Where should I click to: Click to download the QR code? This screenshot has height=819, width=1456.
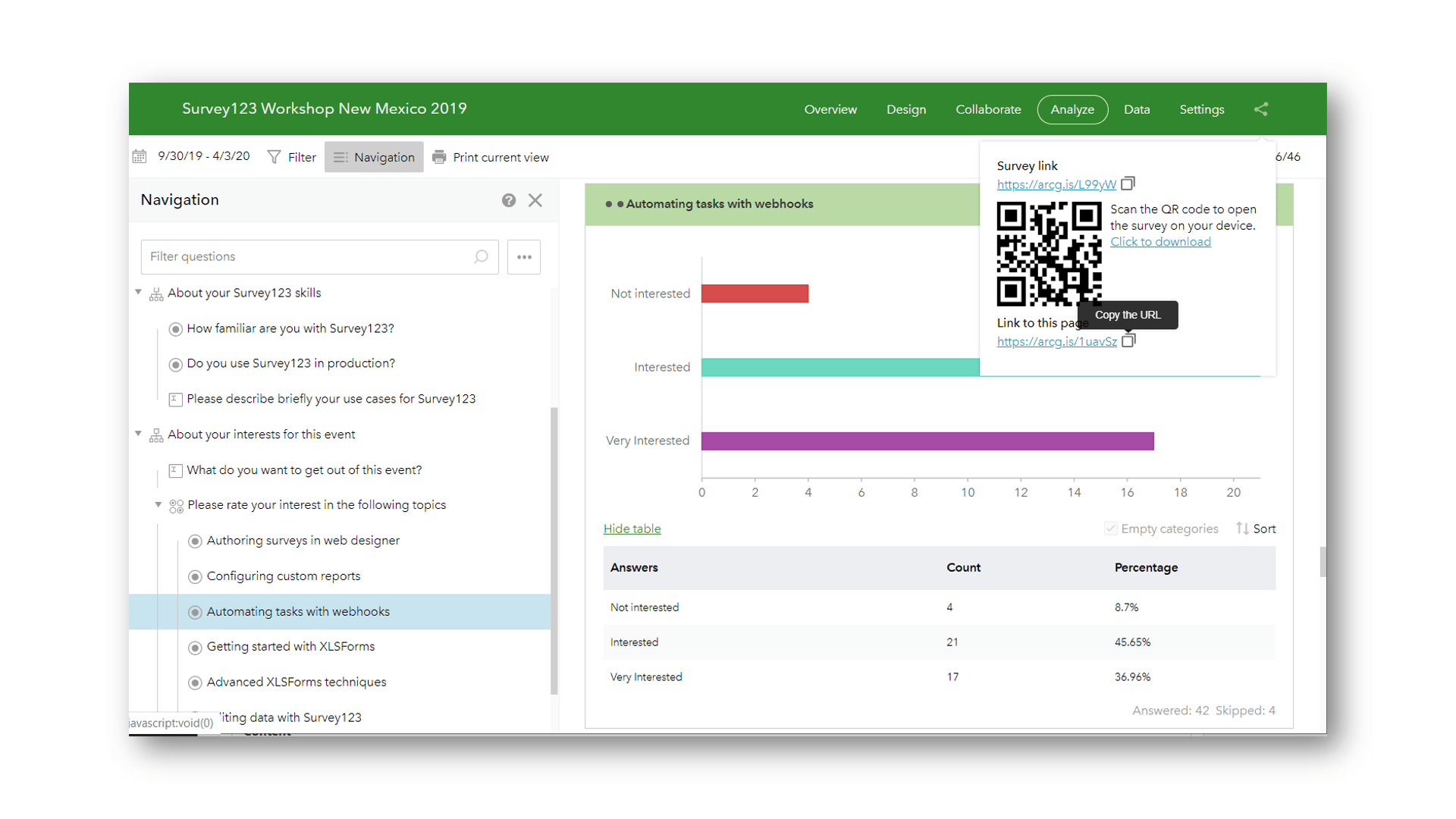tap(1160, 242)
